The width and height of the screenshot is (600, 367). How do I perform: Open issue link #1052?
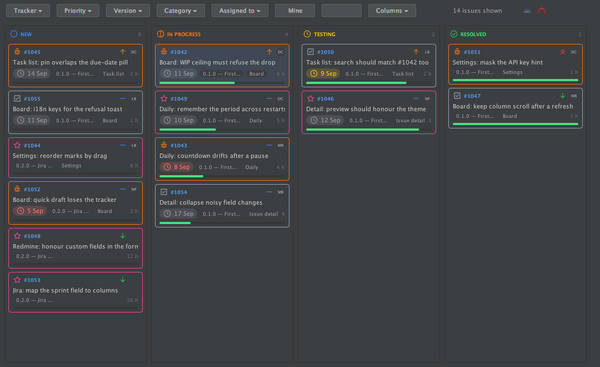[32, 189]
